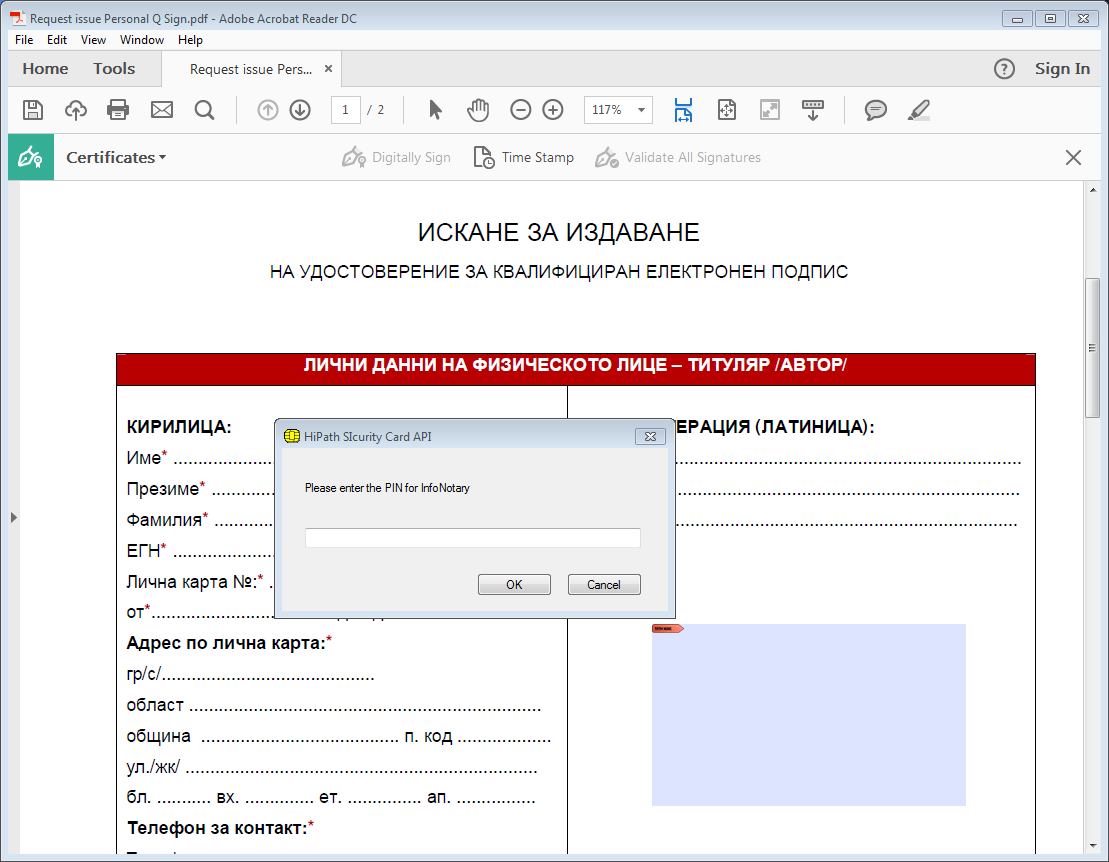Expand the left navigation pane arrow
The image size is (1109, 862).
click(14, 517)
